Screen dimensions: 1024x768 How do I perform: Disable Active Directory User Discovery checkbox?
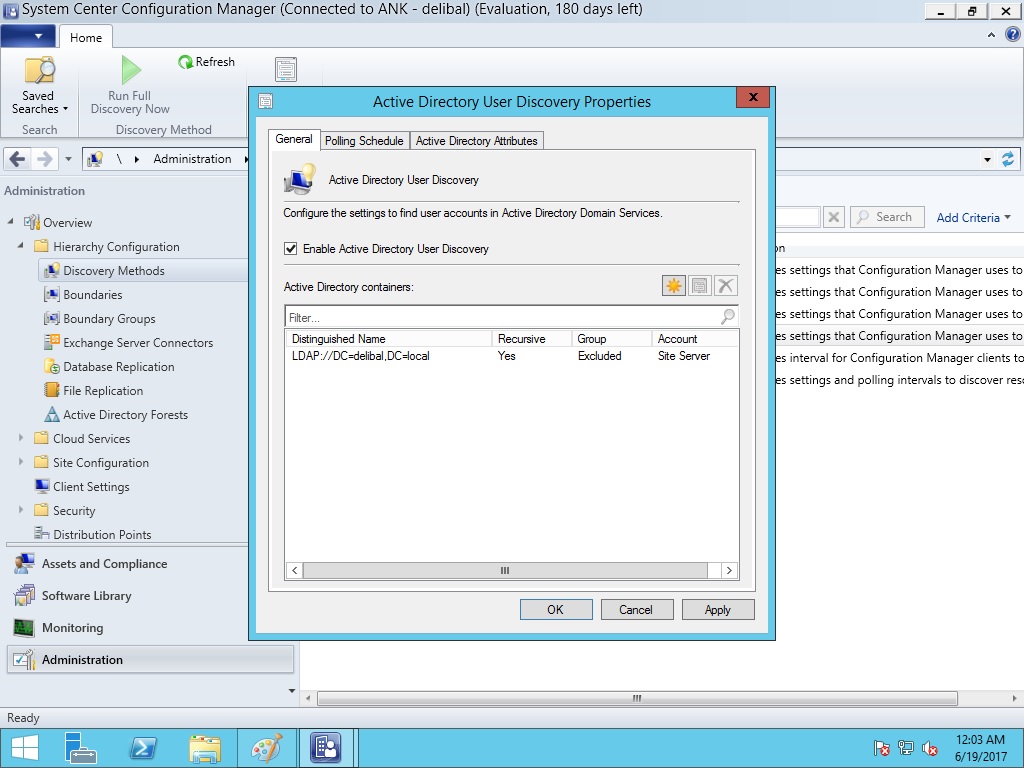coord(291,249)
